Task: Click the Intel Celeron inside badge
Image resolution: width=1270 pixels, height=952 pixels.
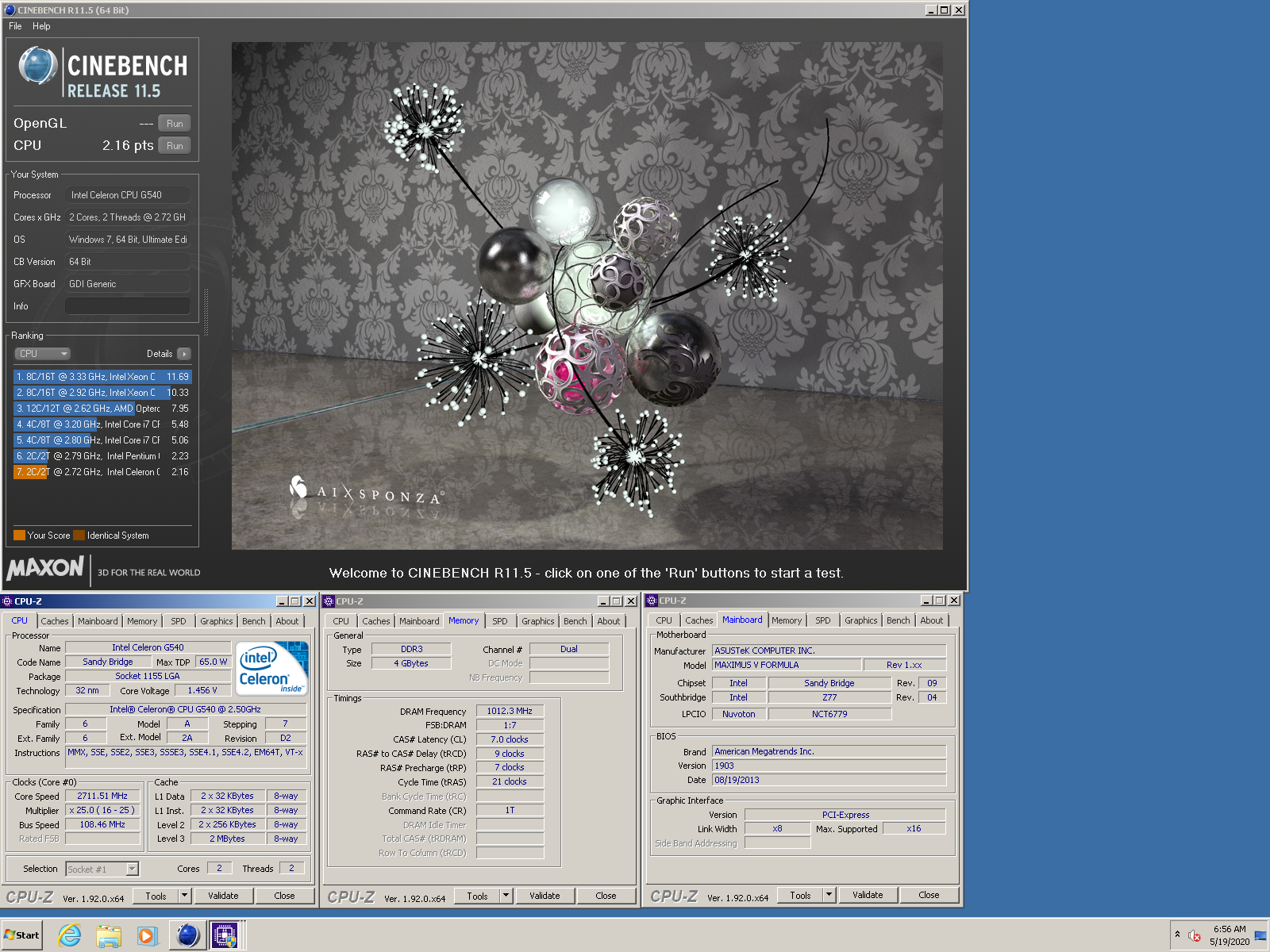Action: (x=271, y=669)
